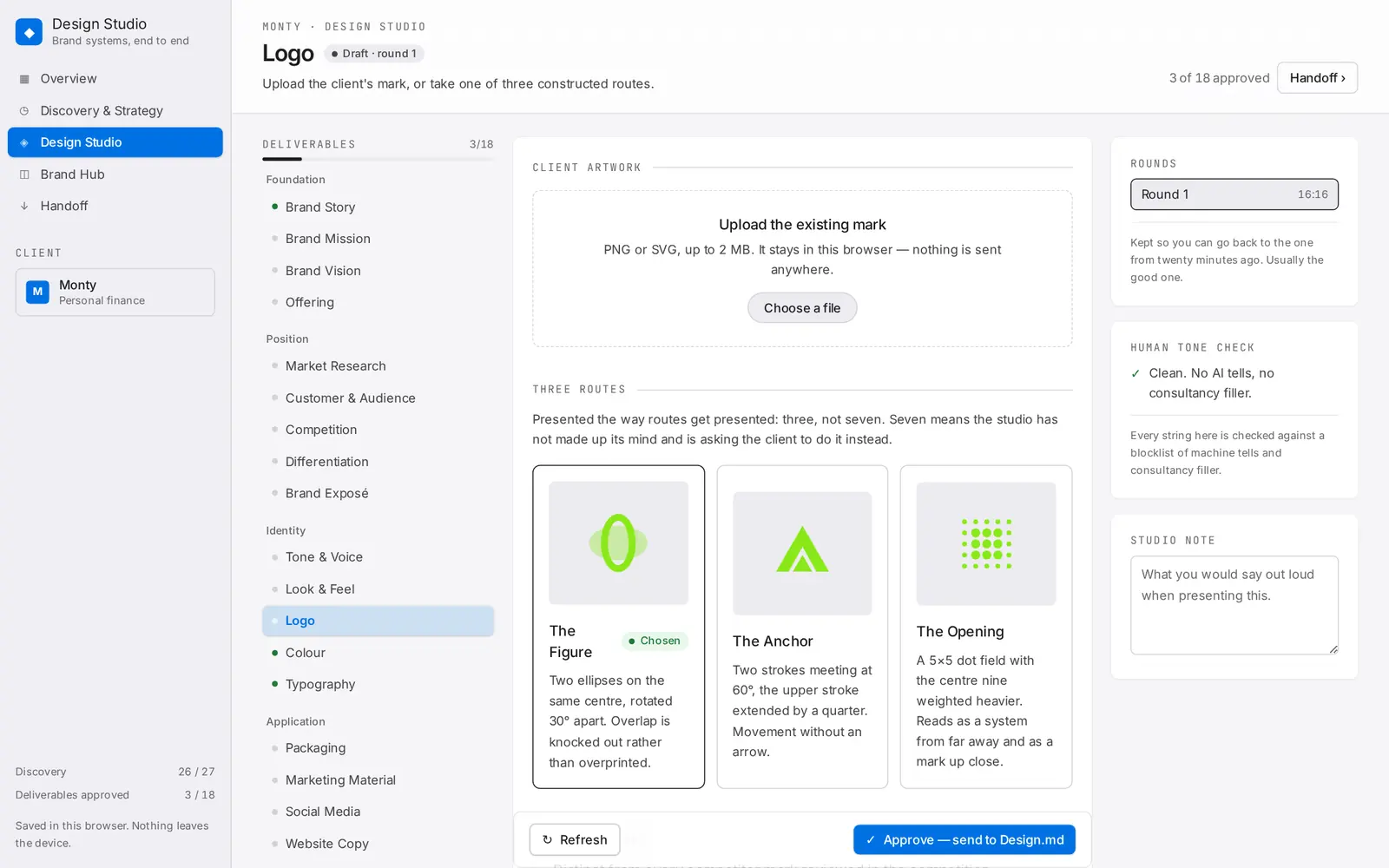Click the Monty Personal finance client card
1389x868 pixels.
[x=115, y=293]
